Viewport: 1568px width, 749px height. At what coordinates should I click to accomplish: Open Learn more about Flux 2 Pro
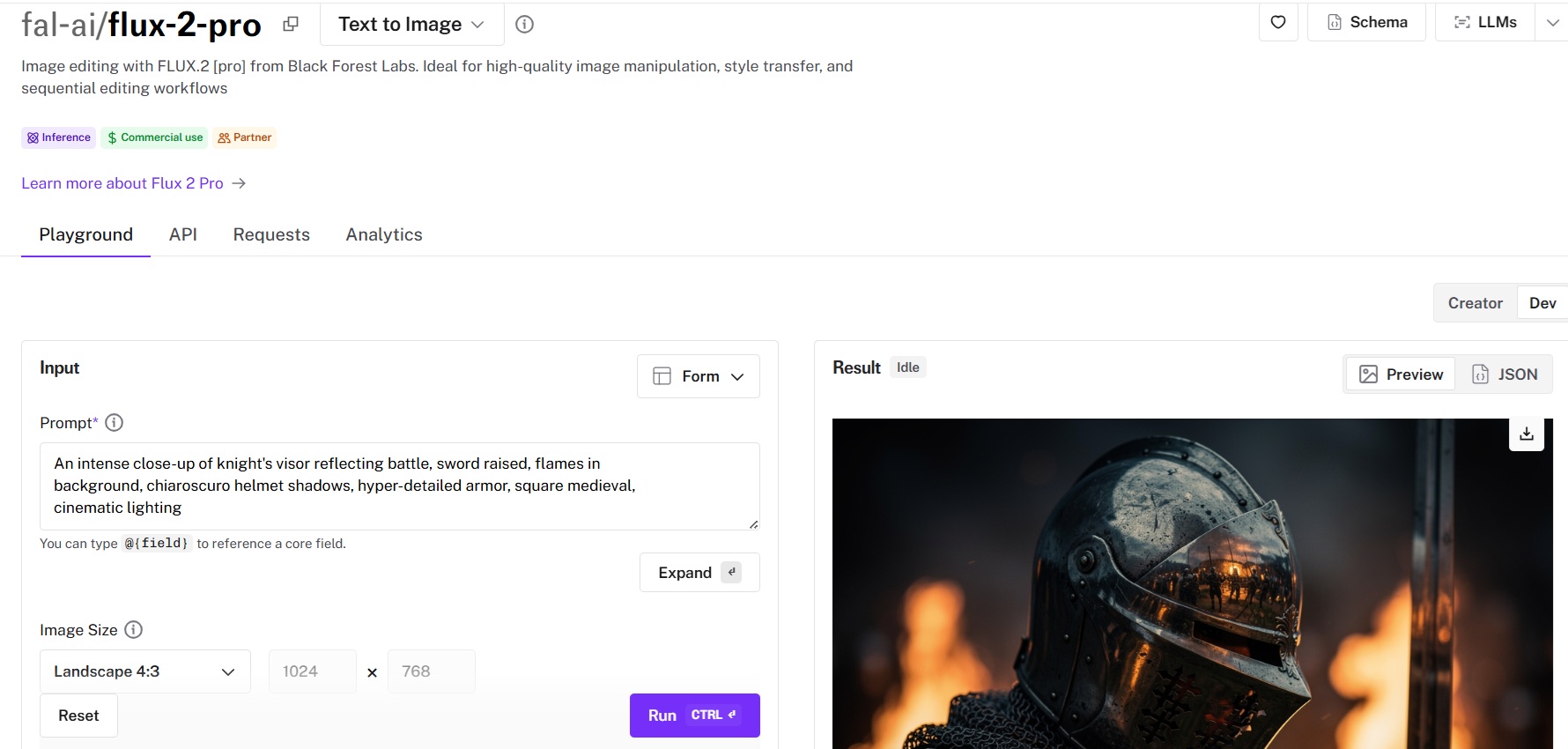122,183
